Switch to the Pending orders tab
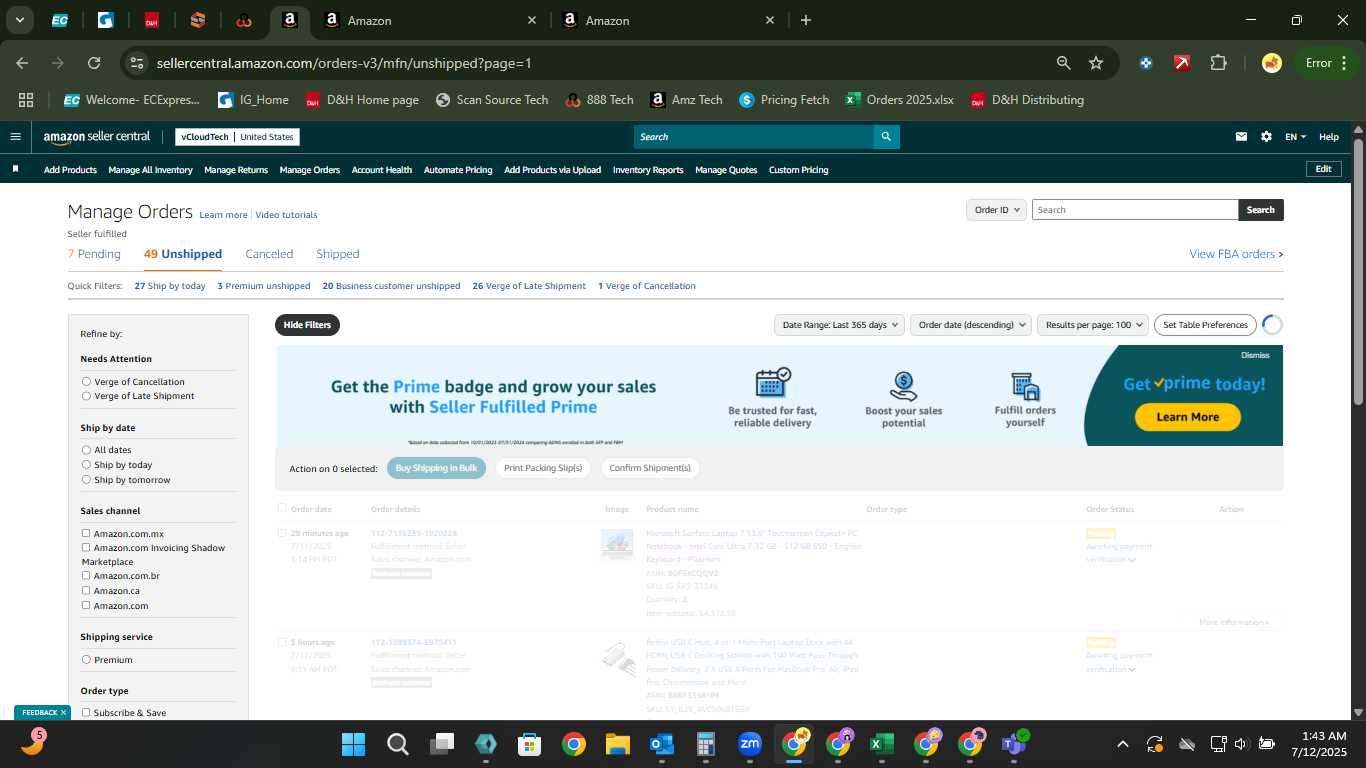This screenshot has height=768, width=1366. pos(94,254)
